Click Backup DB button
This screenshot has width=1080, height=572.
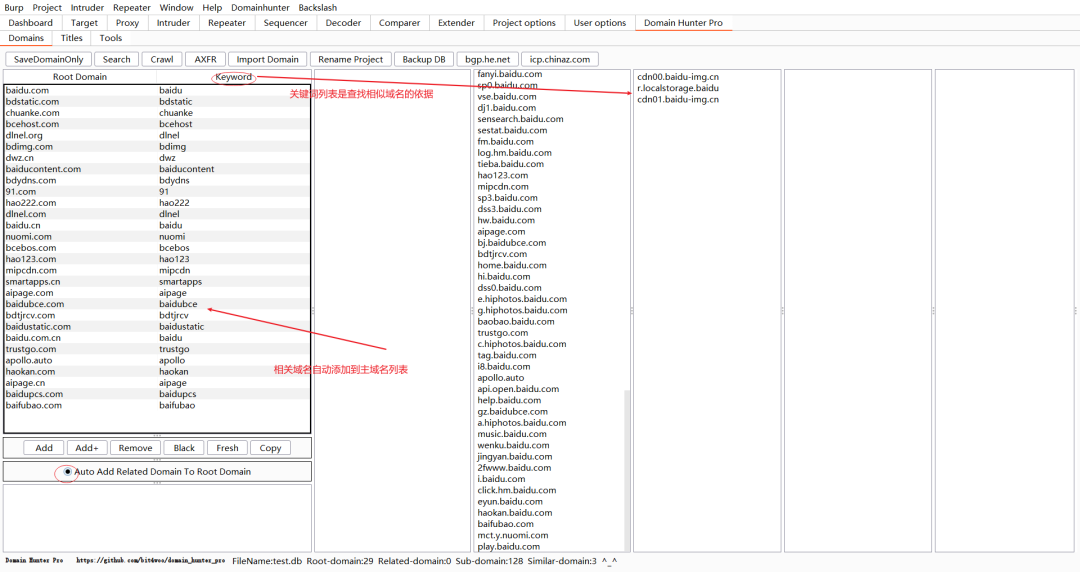424,59
